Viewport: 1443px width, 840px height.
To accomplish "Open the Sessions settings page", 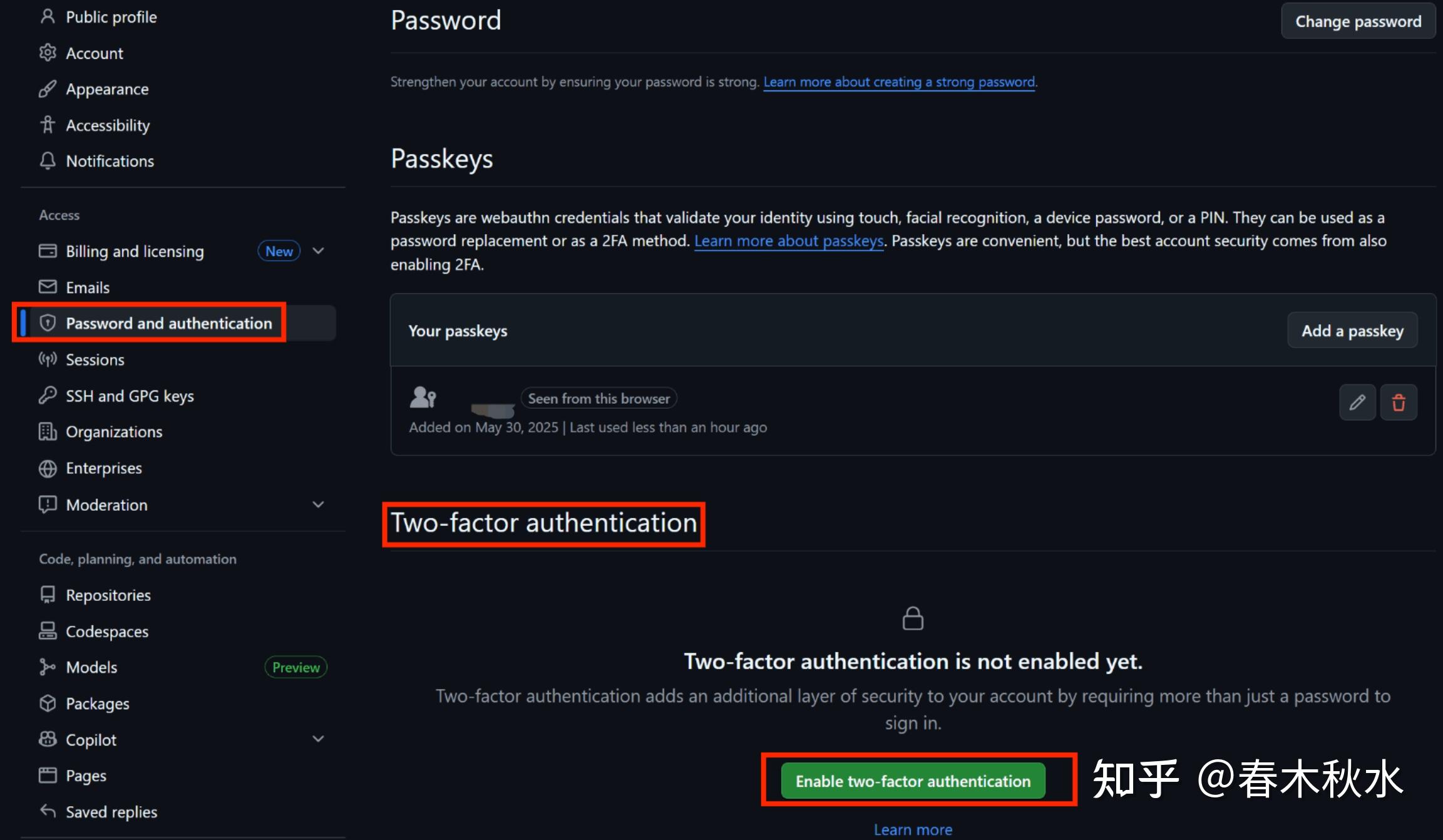I will click(x=95, y=360).
